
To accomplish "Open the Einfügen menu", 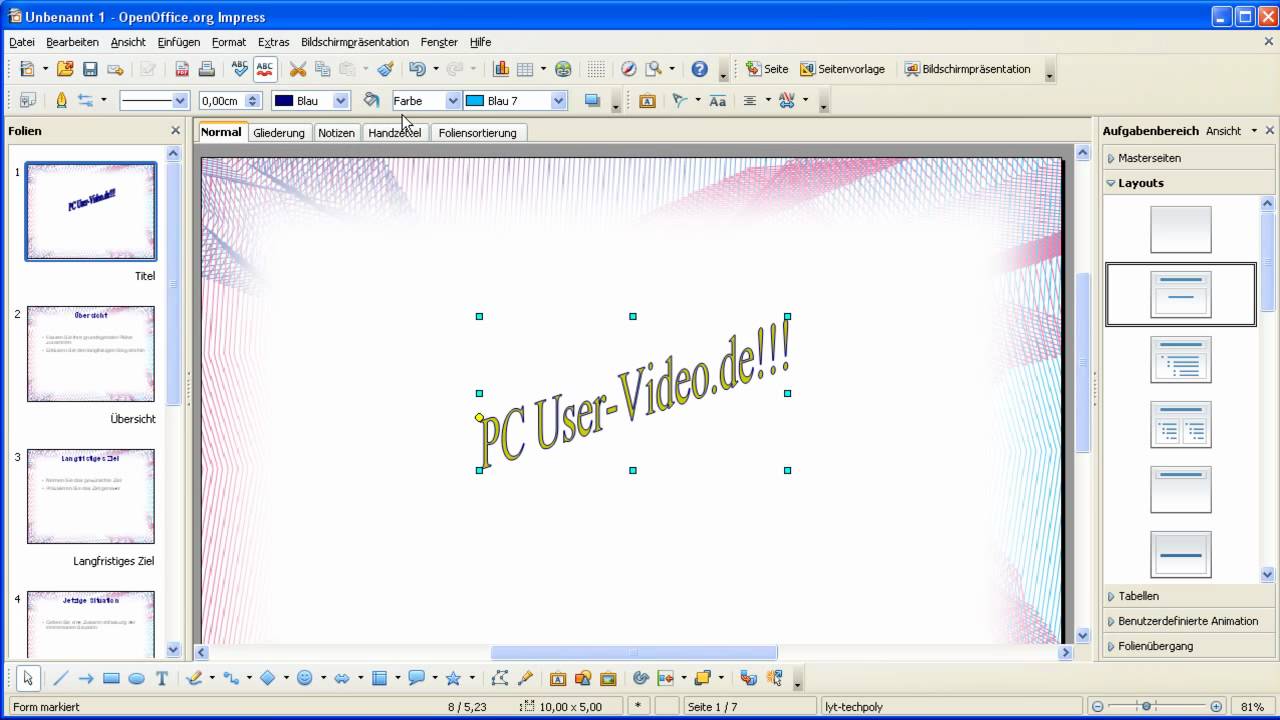I will [x=179, y=42].
